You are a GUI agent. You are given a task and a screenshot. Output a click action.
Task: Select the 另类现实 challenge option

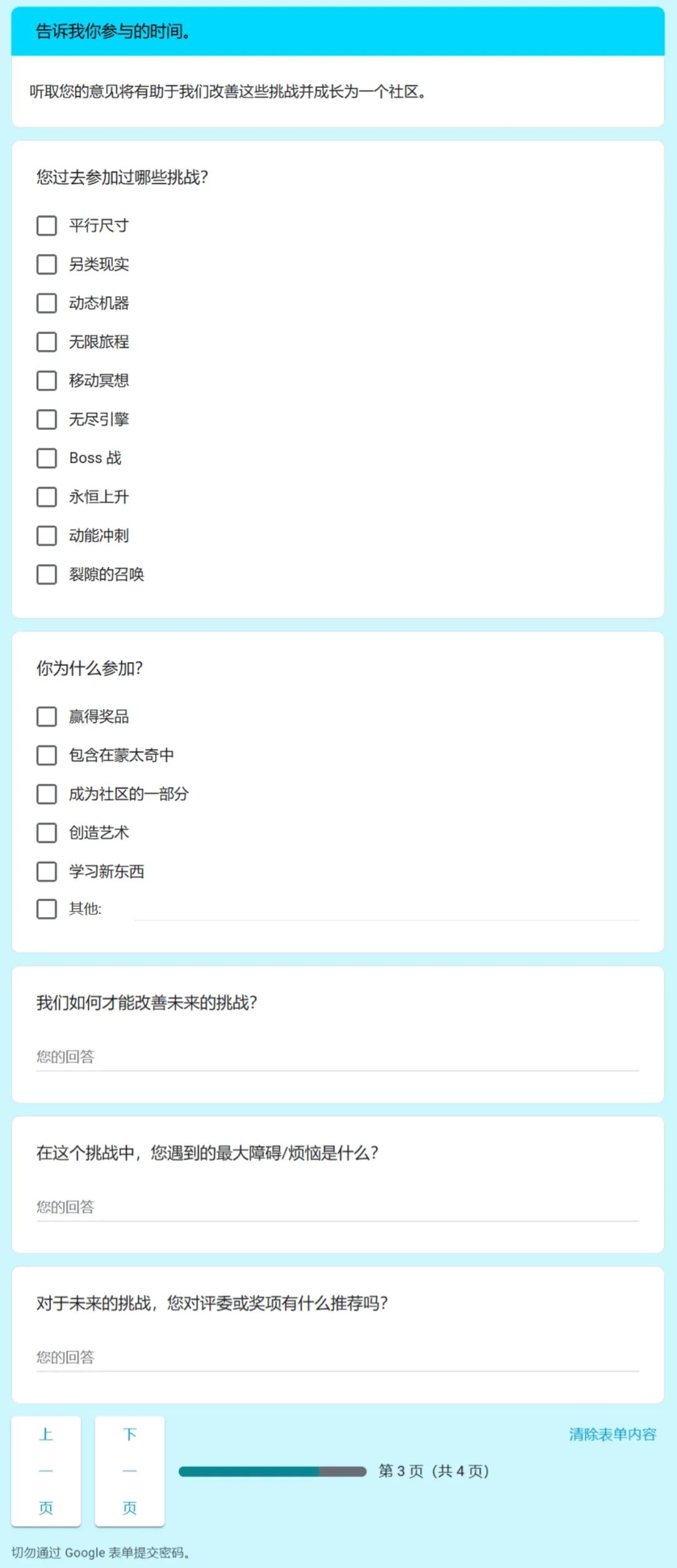[x=46, y=265]
